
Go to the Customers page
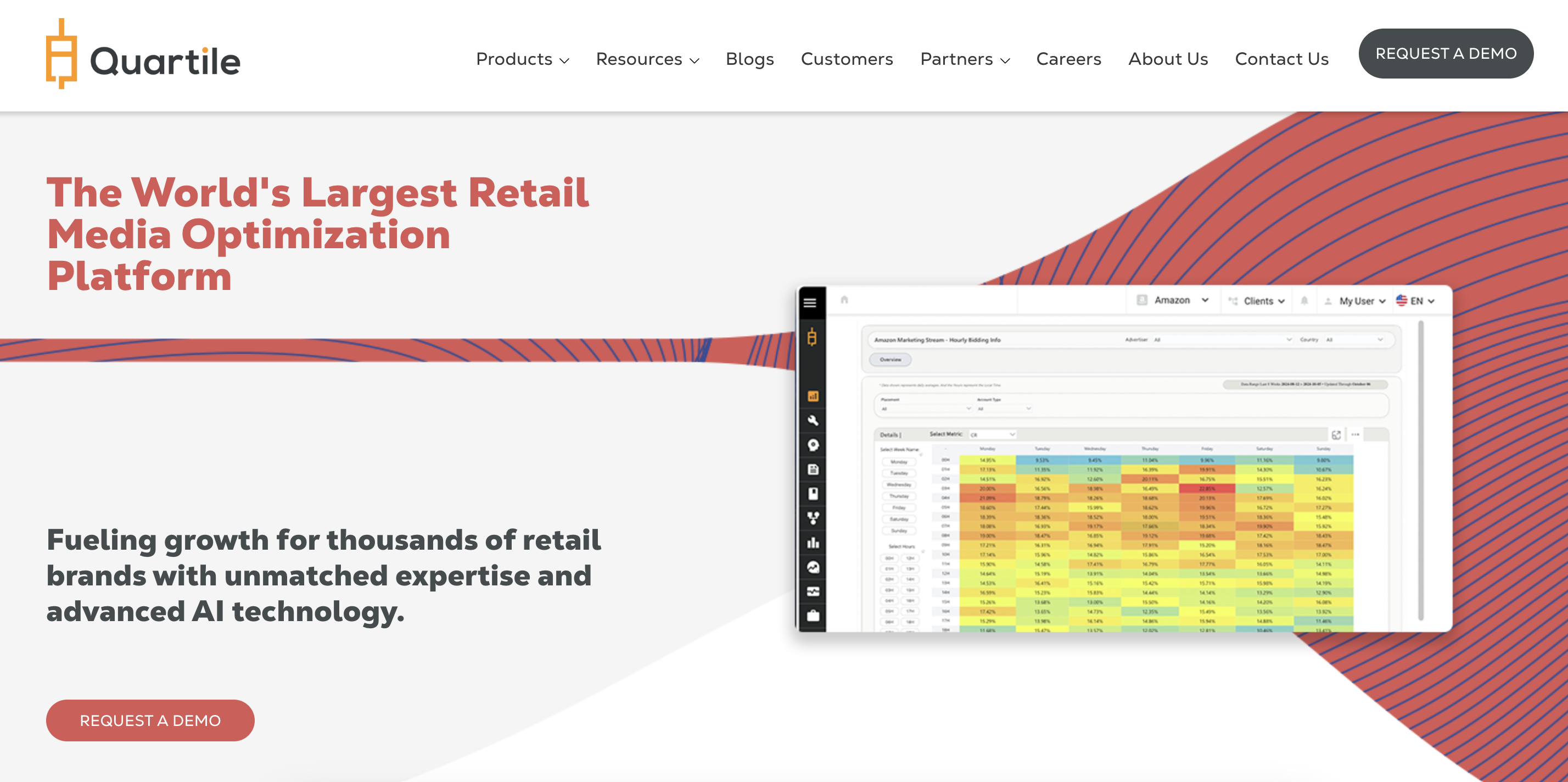847,59
